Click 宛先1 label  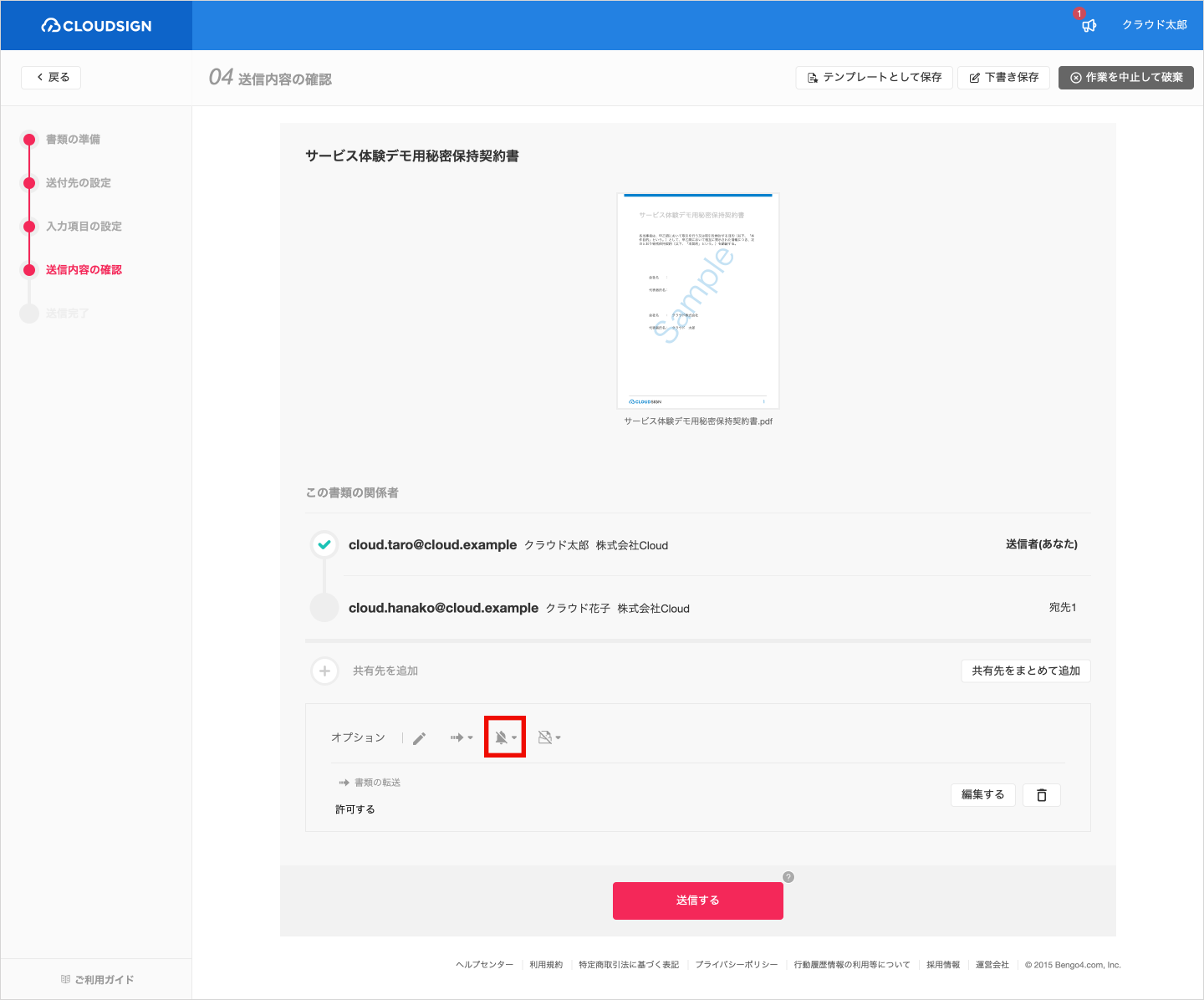coord(1063,608)
